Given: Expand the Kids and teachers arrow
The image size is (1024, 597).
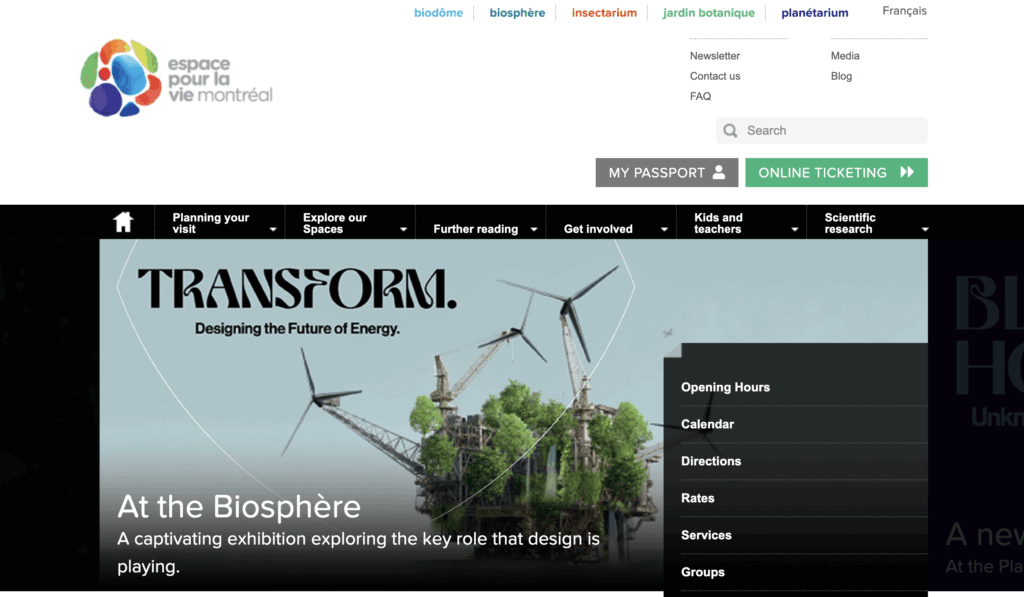Looking at the screenshot, I should pos(795,229).
